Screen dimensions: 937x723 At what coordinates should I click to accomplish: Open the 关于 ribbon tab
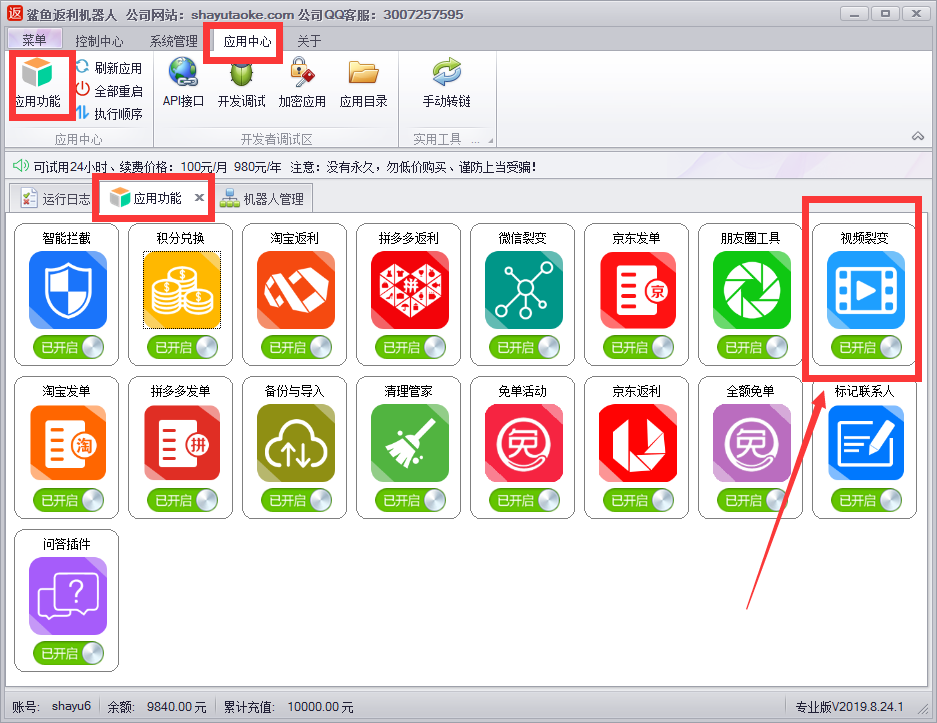click(309, 41)
